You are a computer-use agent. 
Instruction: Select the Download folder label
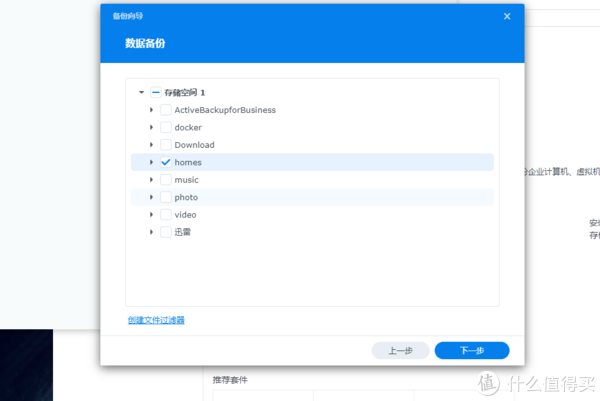194,145
